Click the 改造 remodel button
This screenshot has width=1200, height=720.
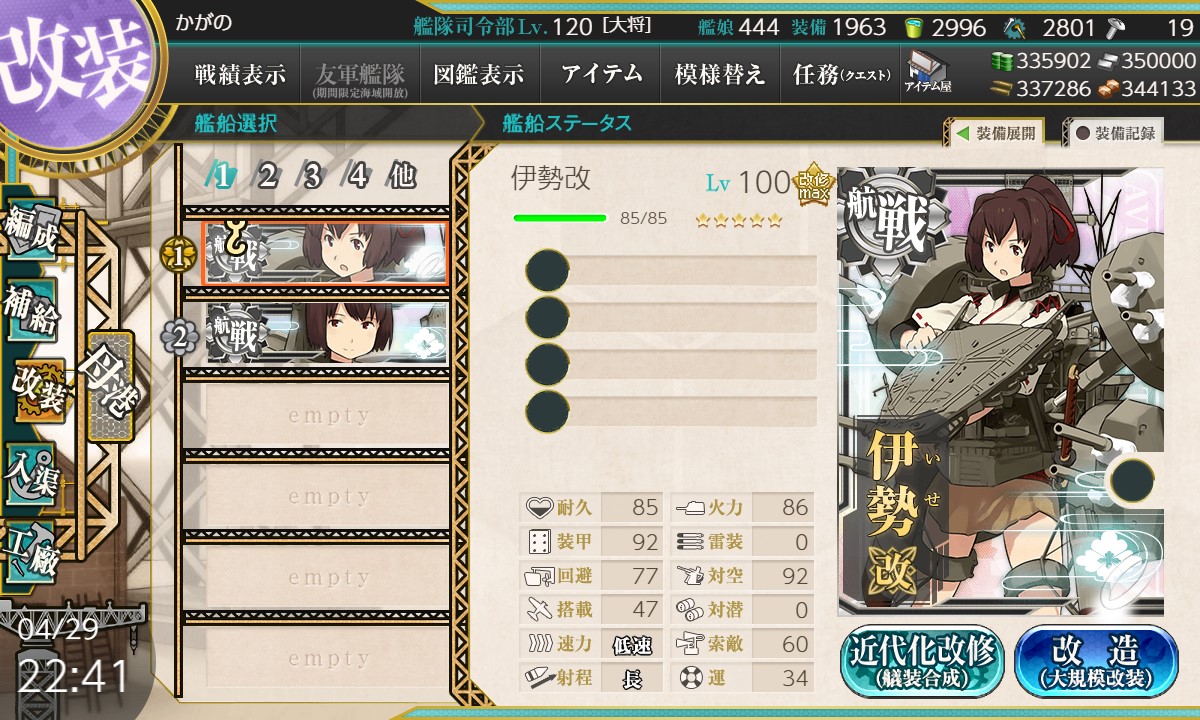[x=1096, y=661]
